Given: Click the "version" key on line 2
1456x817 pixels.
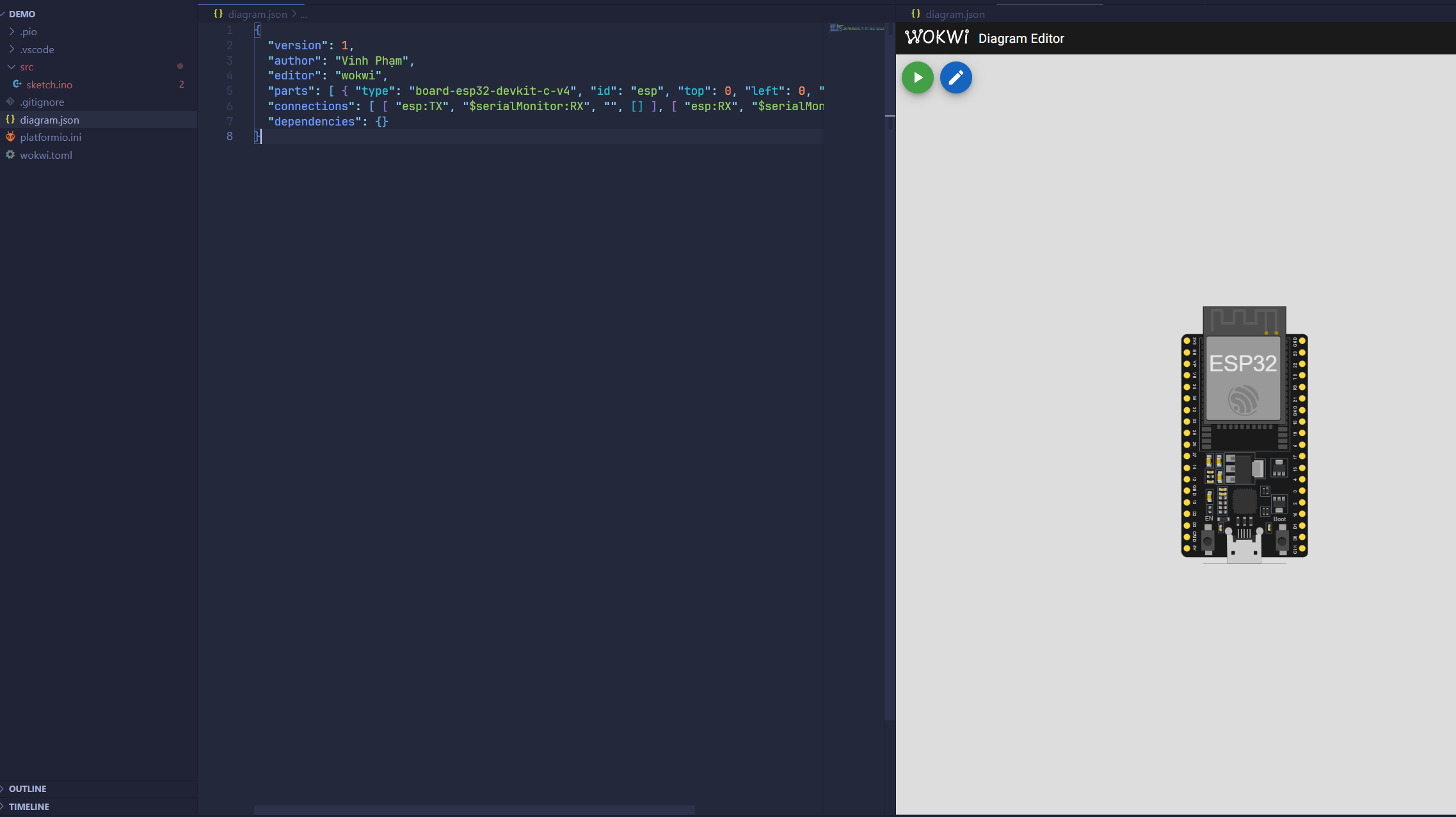Looking at the screenshot, I should click(298, 45).
